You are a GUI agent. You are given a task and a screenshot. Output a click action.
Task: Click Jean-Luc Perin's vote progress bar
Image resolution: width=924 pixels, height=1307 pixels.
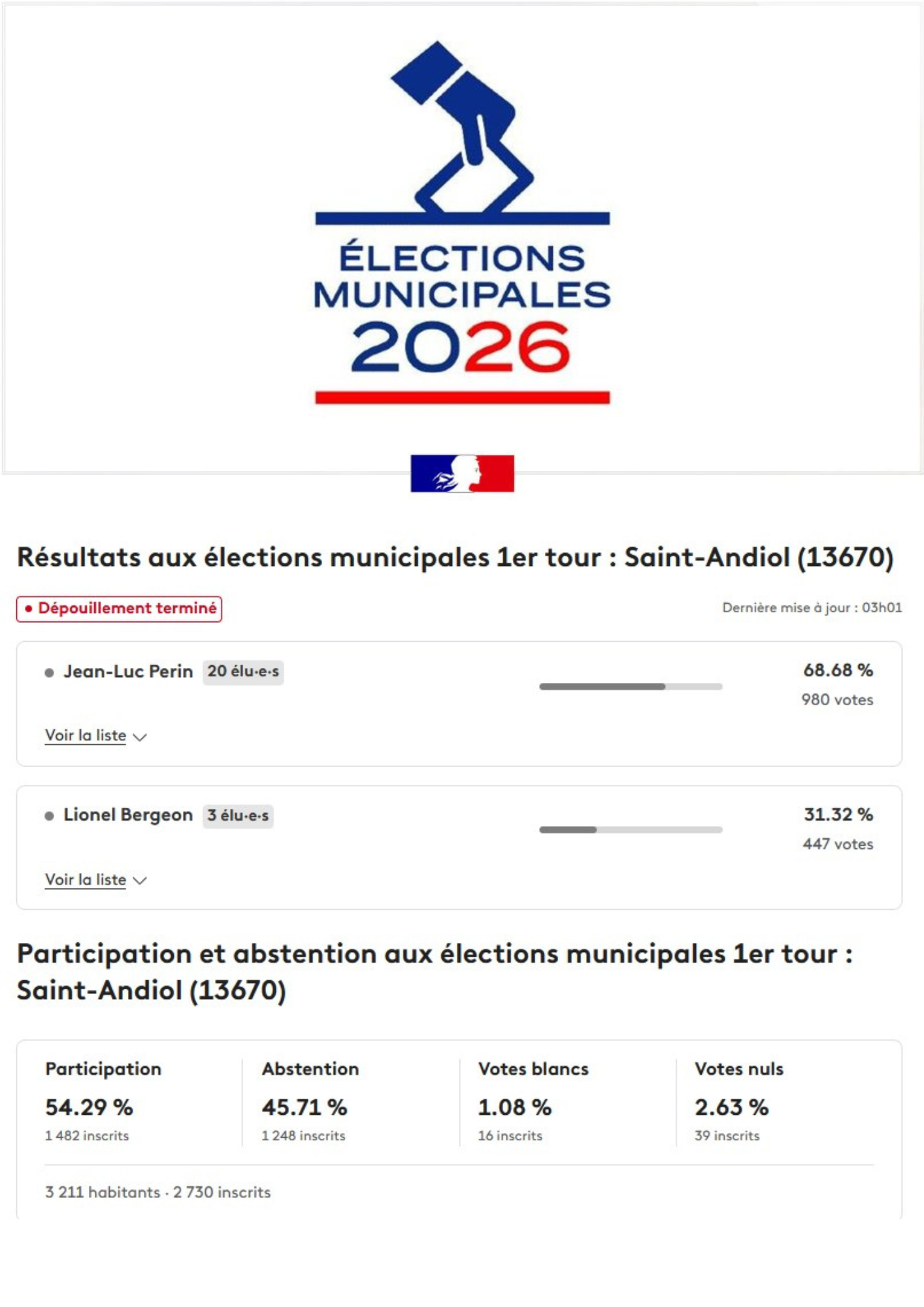631,686
